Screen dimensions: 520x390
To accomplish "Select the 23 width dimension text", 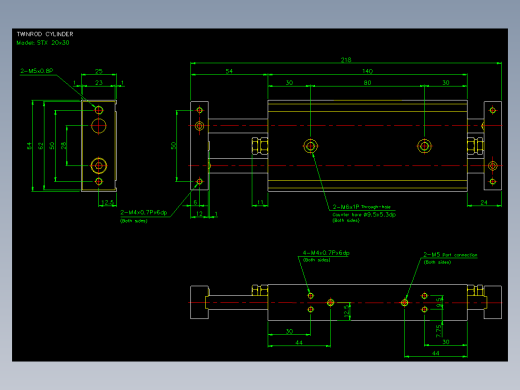I will click(x=99, y=83).
